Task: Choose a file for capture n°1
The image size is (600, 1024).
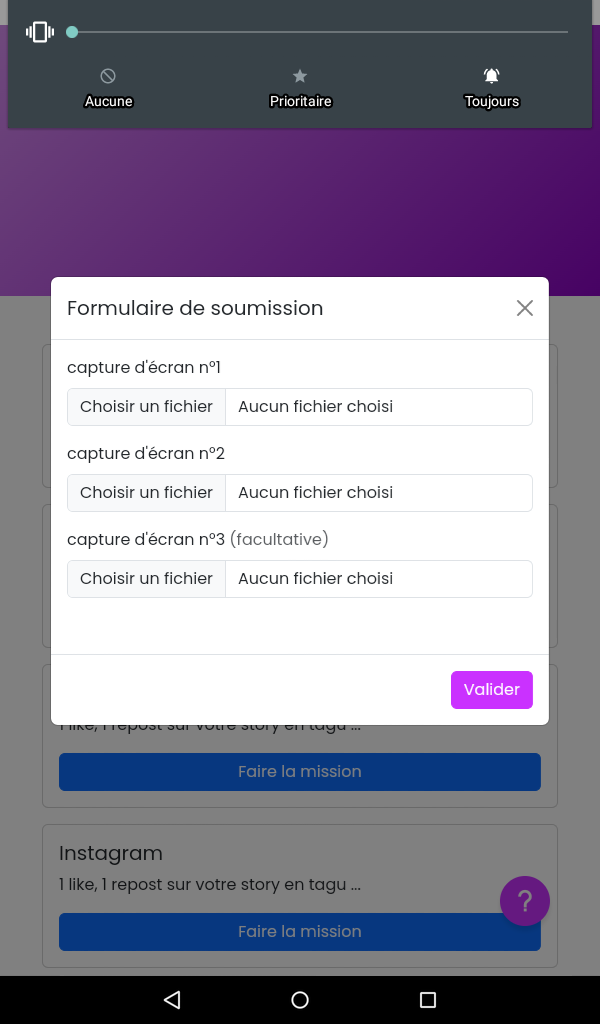Action: point(147,407)
